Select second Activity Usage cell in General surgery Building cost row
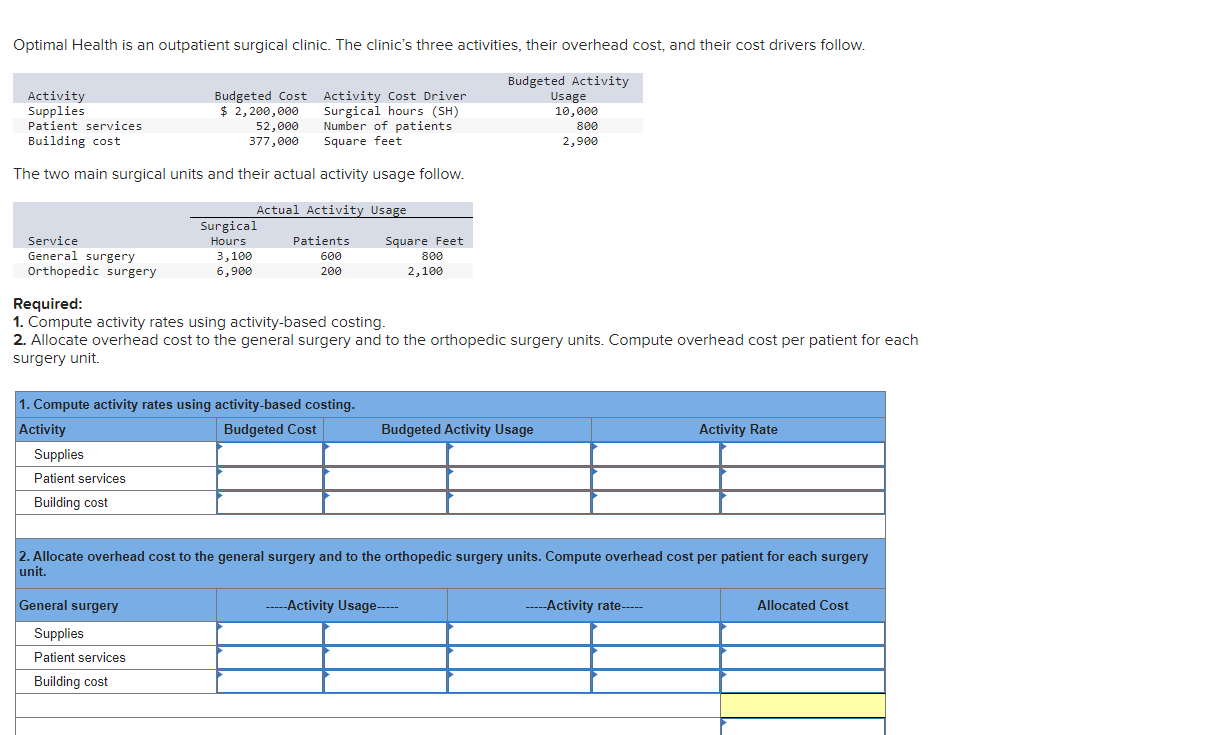The height and width of the screenshot is (735, 1208). [x=385, y=681]
